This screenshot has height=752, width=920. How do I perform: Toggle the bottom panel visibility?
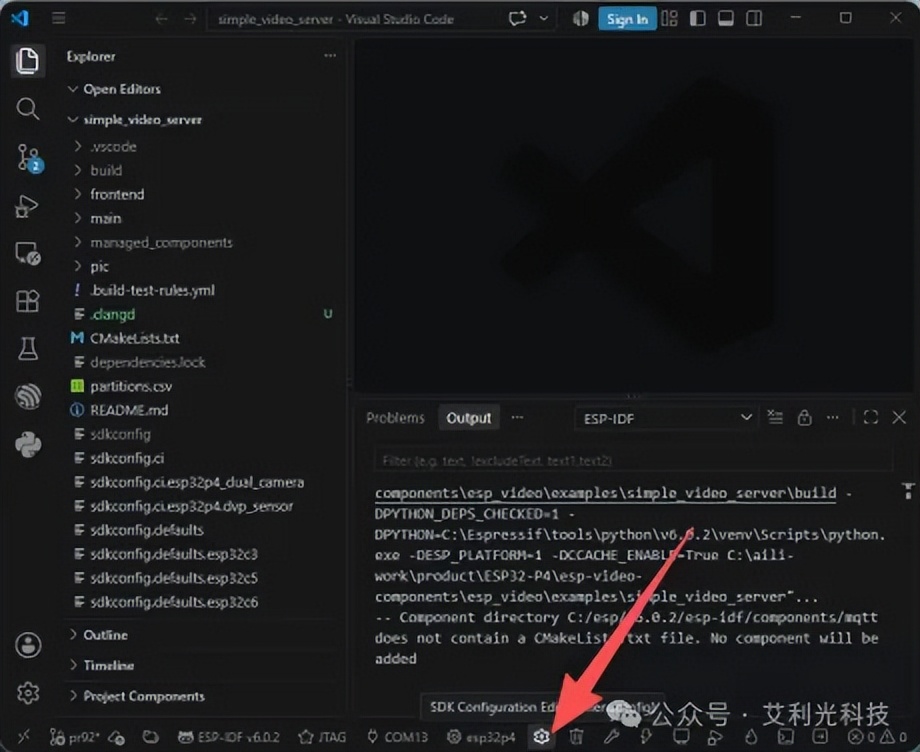pos(726,19)
